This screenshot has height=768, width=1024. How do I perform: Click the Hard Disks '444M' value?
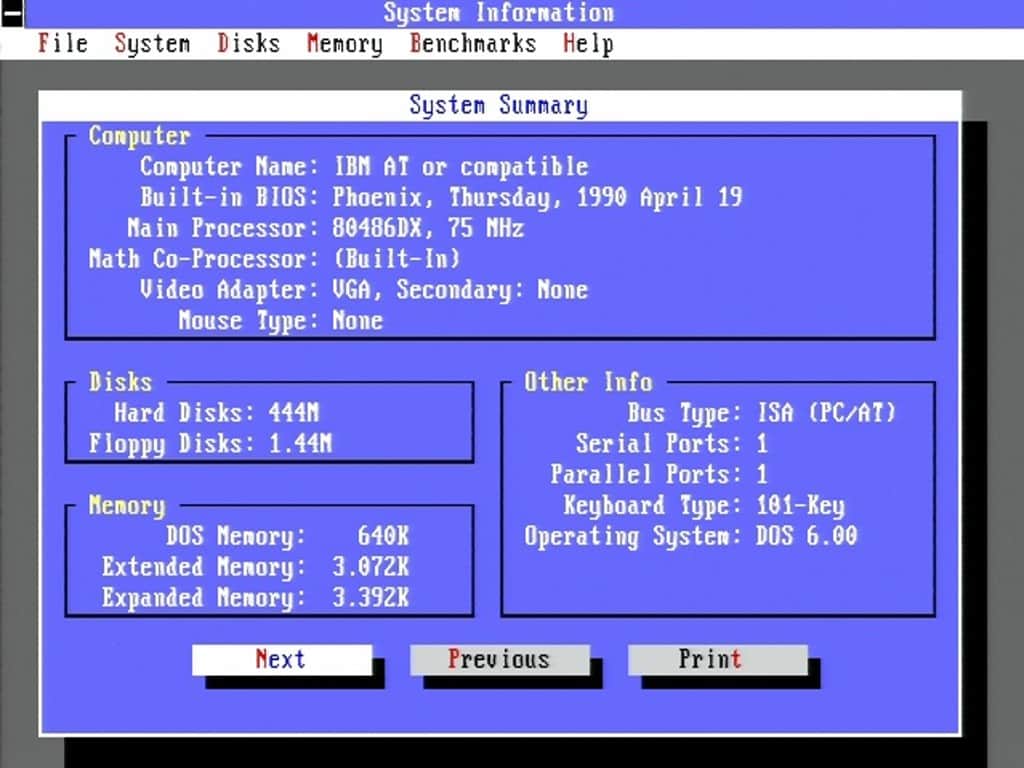point(294,413)
